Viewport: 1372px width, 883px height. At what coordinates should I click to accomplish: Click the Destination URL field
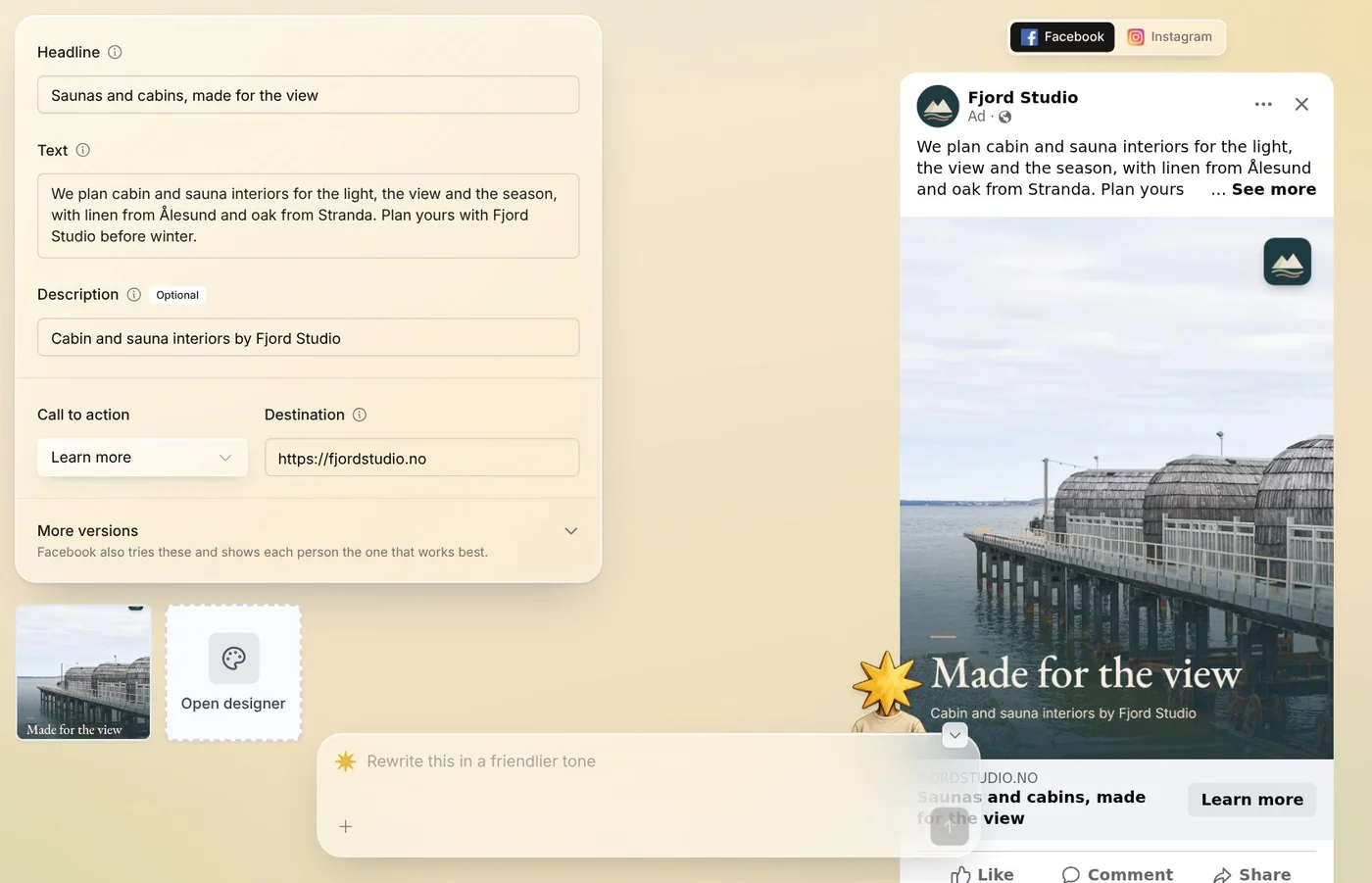click(421, 458)
